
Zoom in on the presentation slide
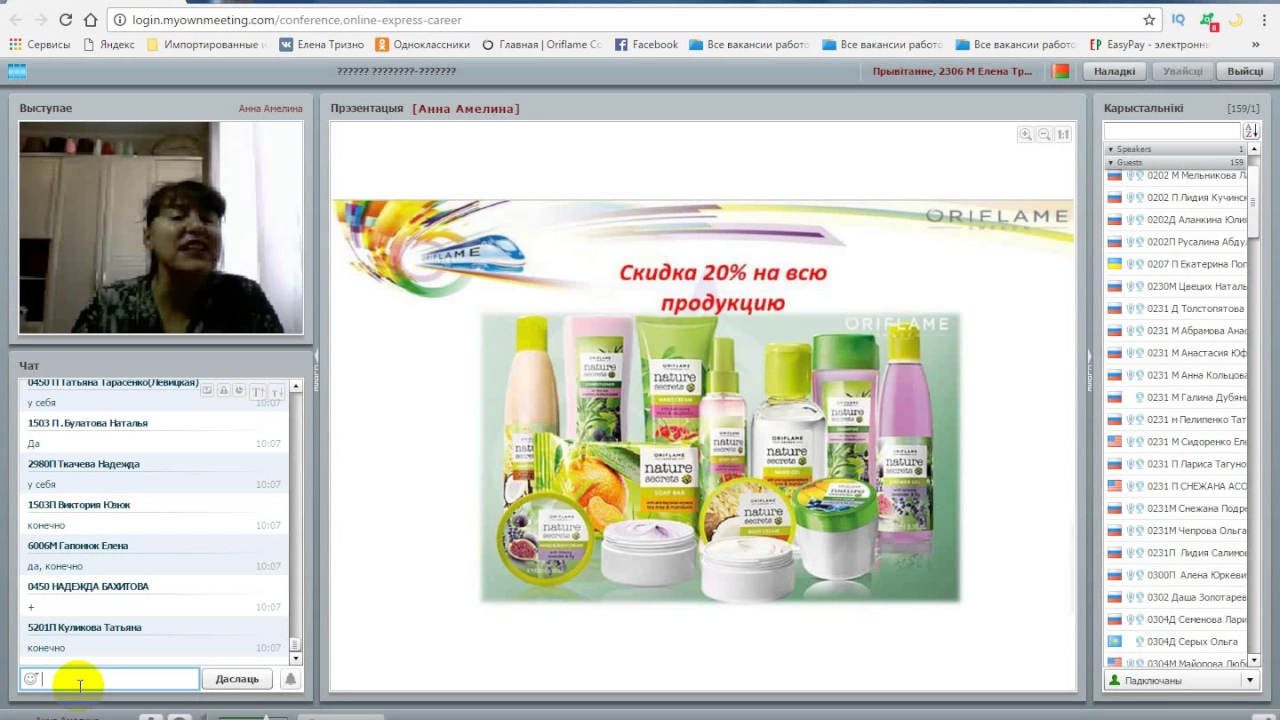(1025, 134)
